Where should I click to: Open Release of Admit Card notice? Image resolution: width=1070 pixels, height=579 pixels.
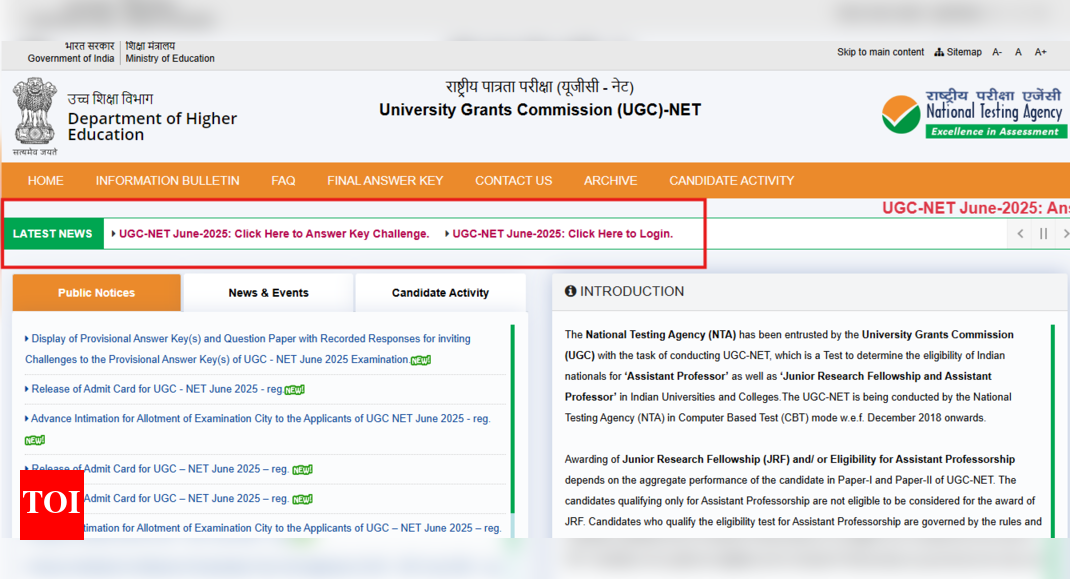158,389
